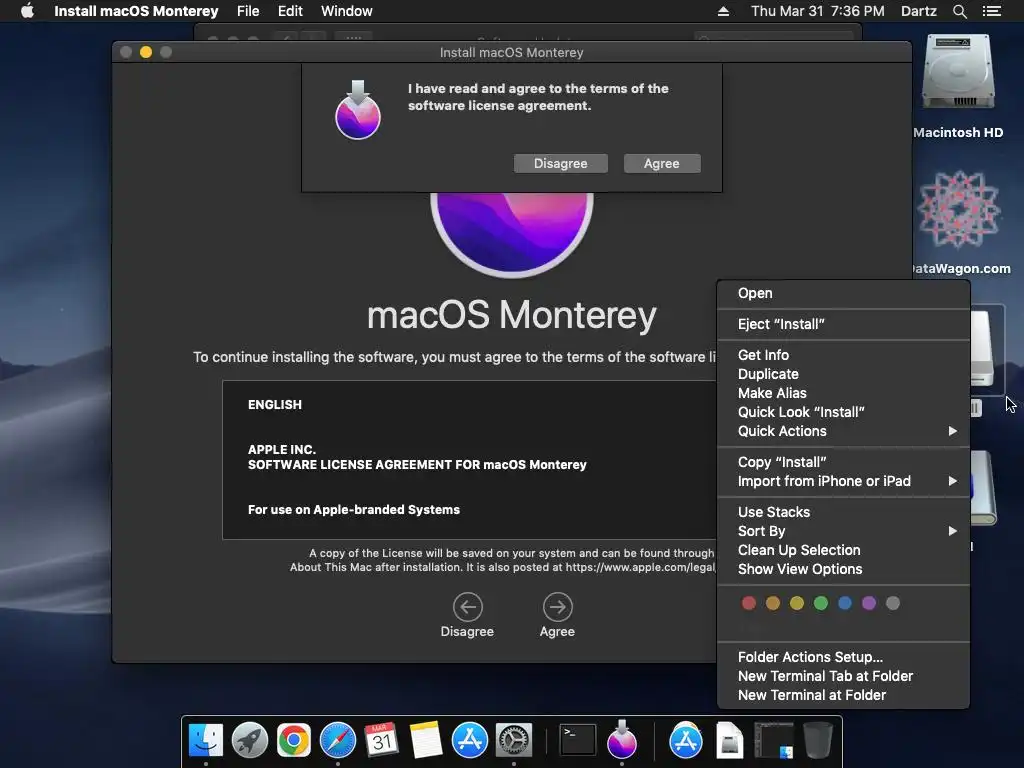Image resolution: width=1024 pixels, height=768 pixels.
Task: Choose Eject "Install" in context menu
Action: click(843, 324)
